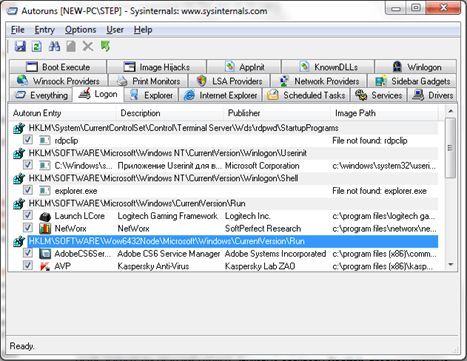This screenshot has width=467, height=361.
Task: Click the Launch LCore Logitech icon
Action: pos(45,216)
